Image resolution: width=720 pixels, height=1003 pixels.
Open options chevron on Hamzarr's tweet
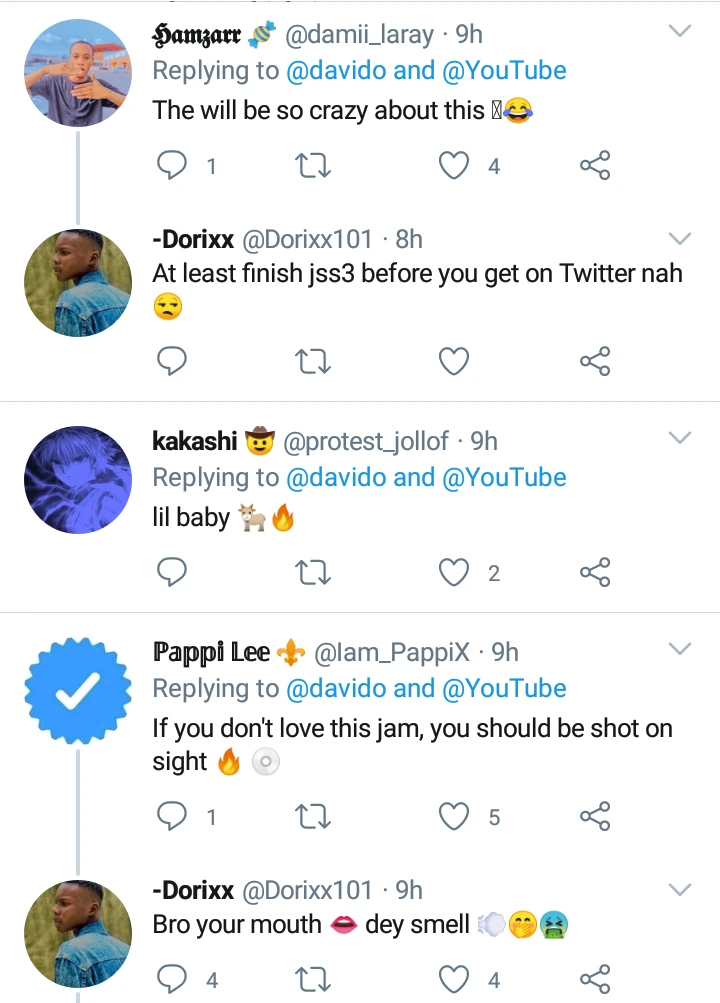click(x=680, y=32)
